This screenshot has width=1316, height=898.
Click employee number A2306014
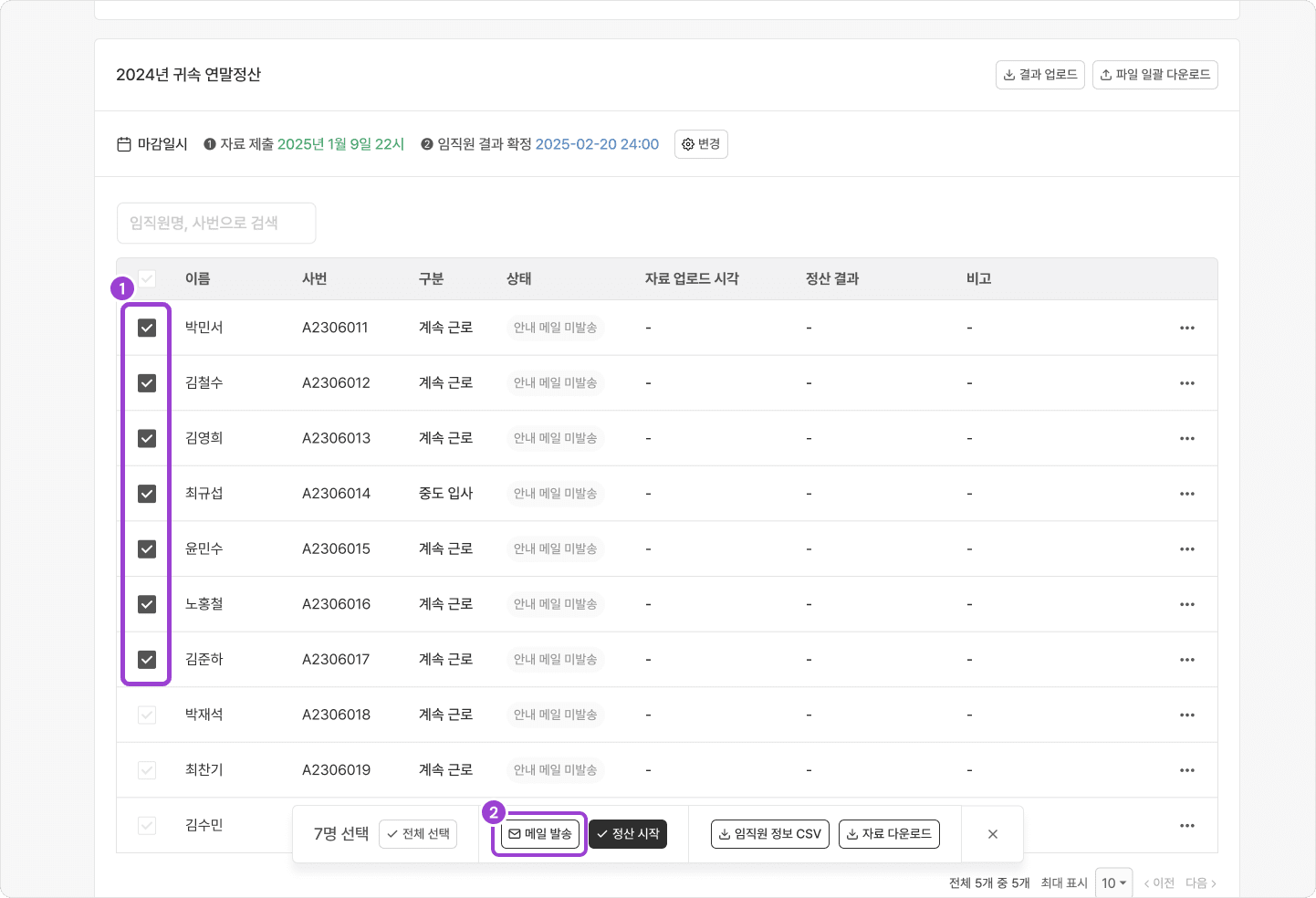(337, 494)
